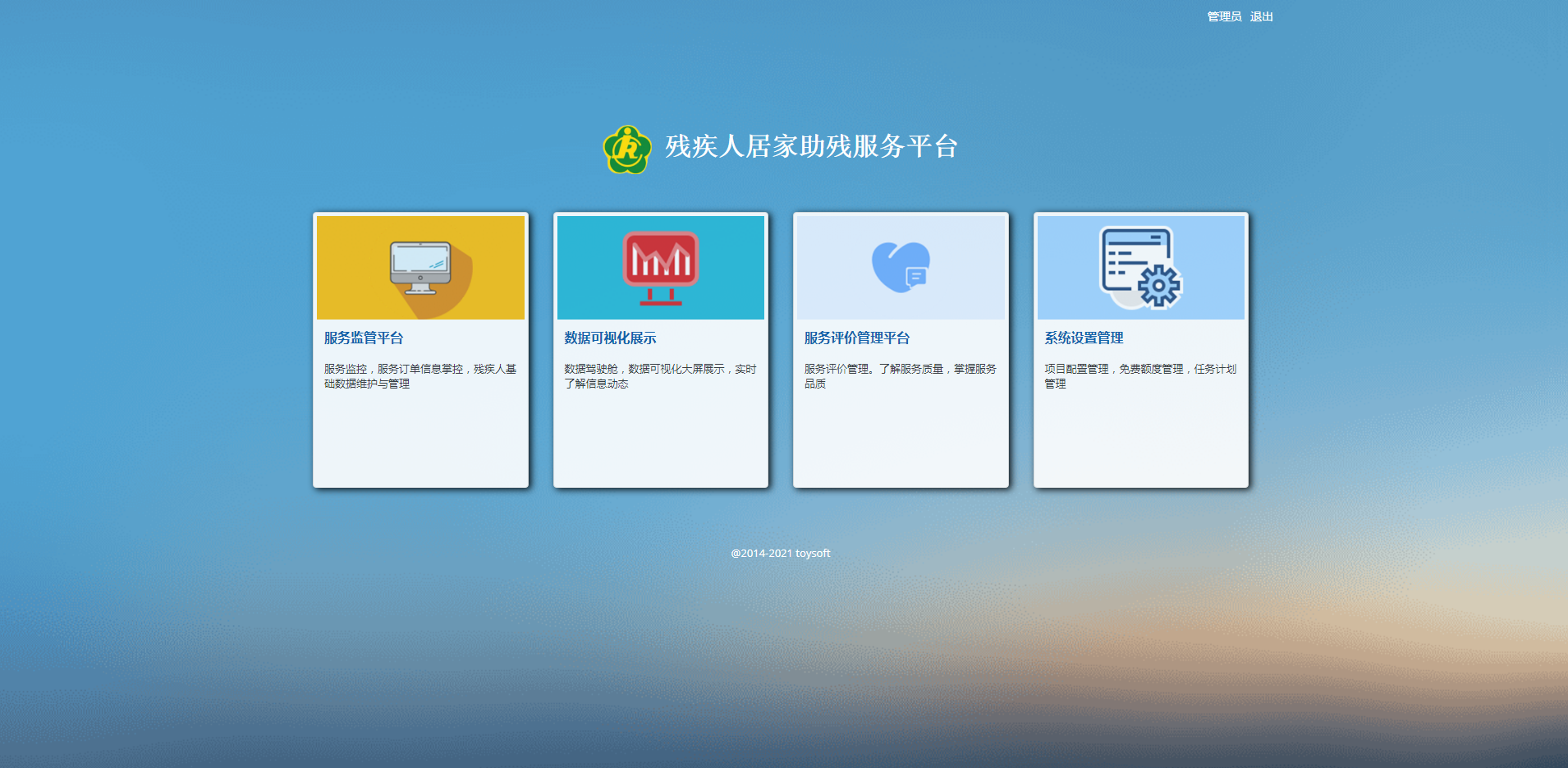Screen dimensions: 1568x768
Task: Click the 残疾人居家助残服务平台 heading text
Action: coord(811,146)
